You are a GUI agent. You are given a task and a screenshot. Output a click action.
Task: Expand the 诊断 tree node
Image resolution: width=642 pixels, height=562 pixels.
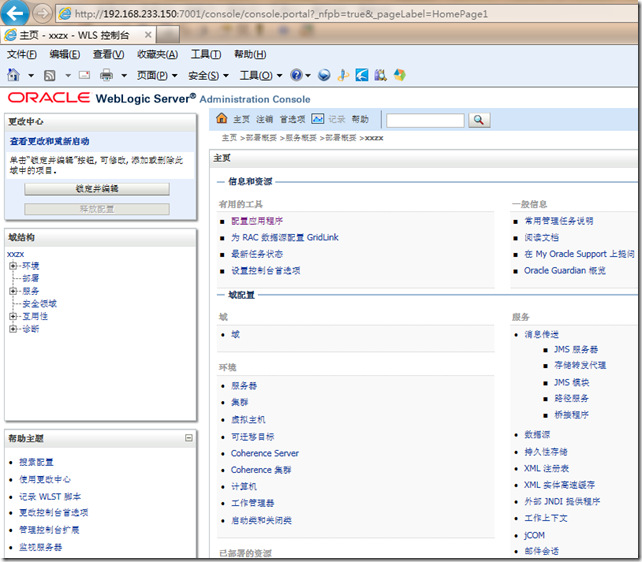pyautogui.click(x=13, y=329)
